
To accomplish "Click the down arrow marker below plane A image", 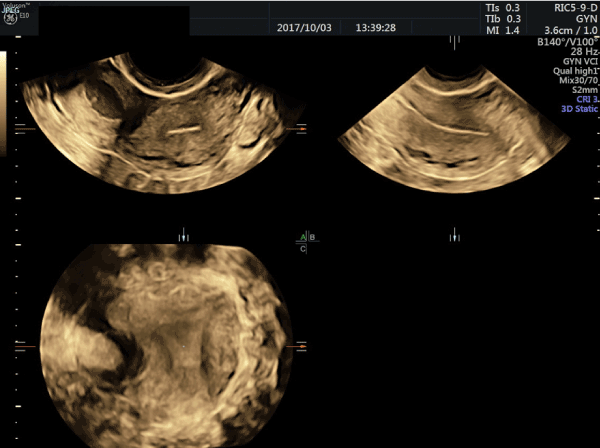I will (x=182, y=236).
